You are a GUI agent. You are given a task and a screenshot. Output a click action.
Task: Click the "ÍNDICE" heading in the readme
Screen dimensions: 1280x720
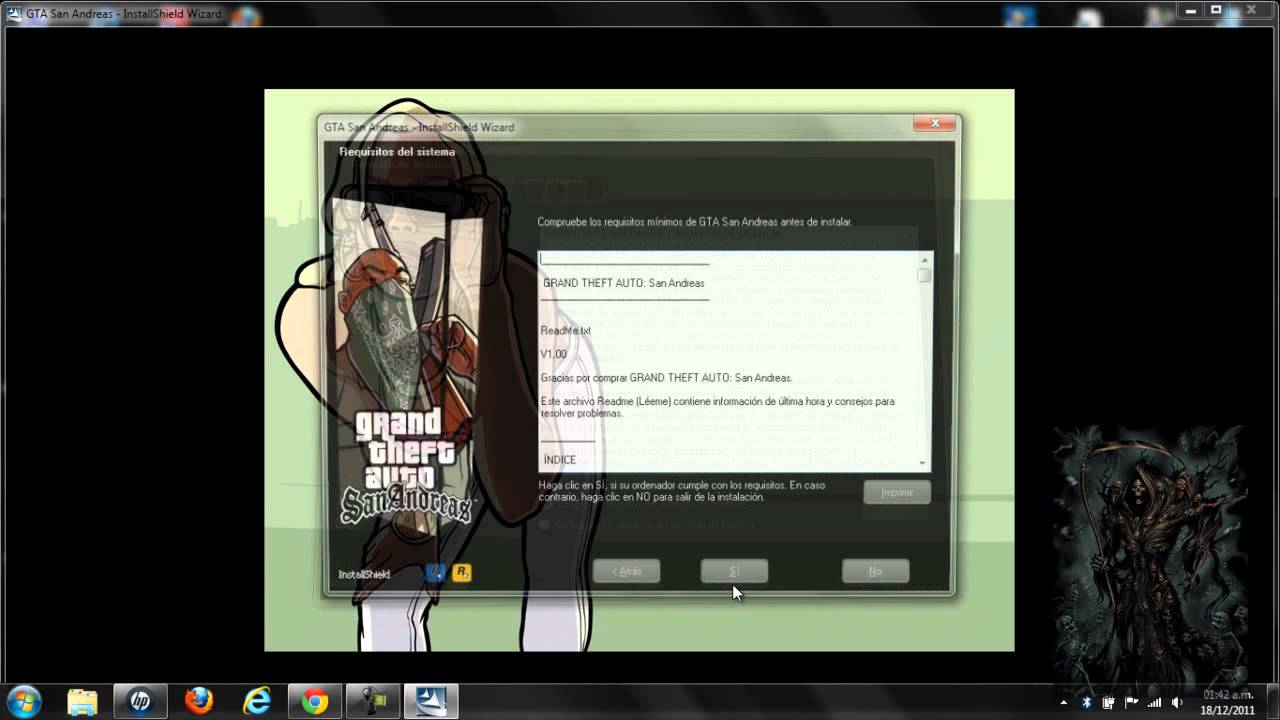[x=559, y=460]
